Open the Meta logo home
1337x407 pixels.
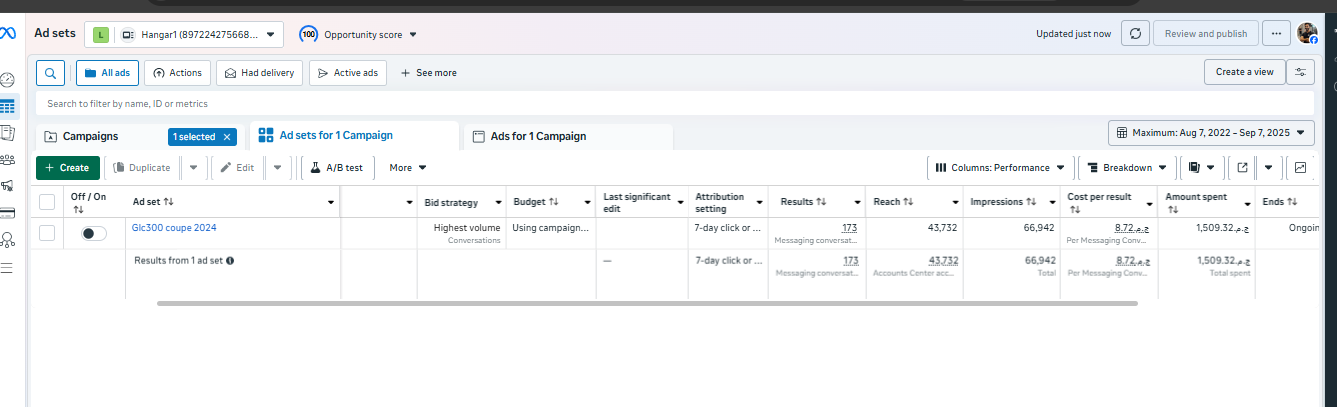[x=8, y=33]
